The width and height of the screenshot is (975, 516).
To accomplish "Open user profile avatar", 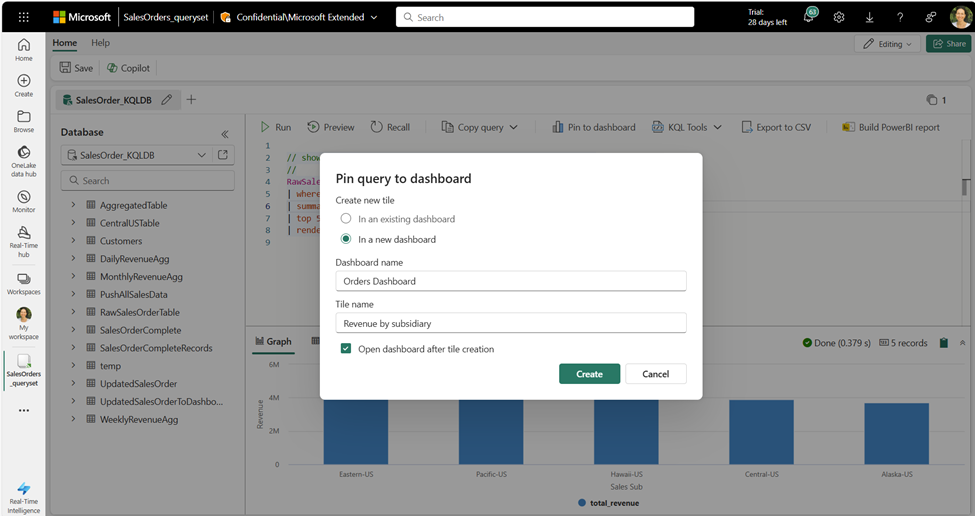I will 961,17.
